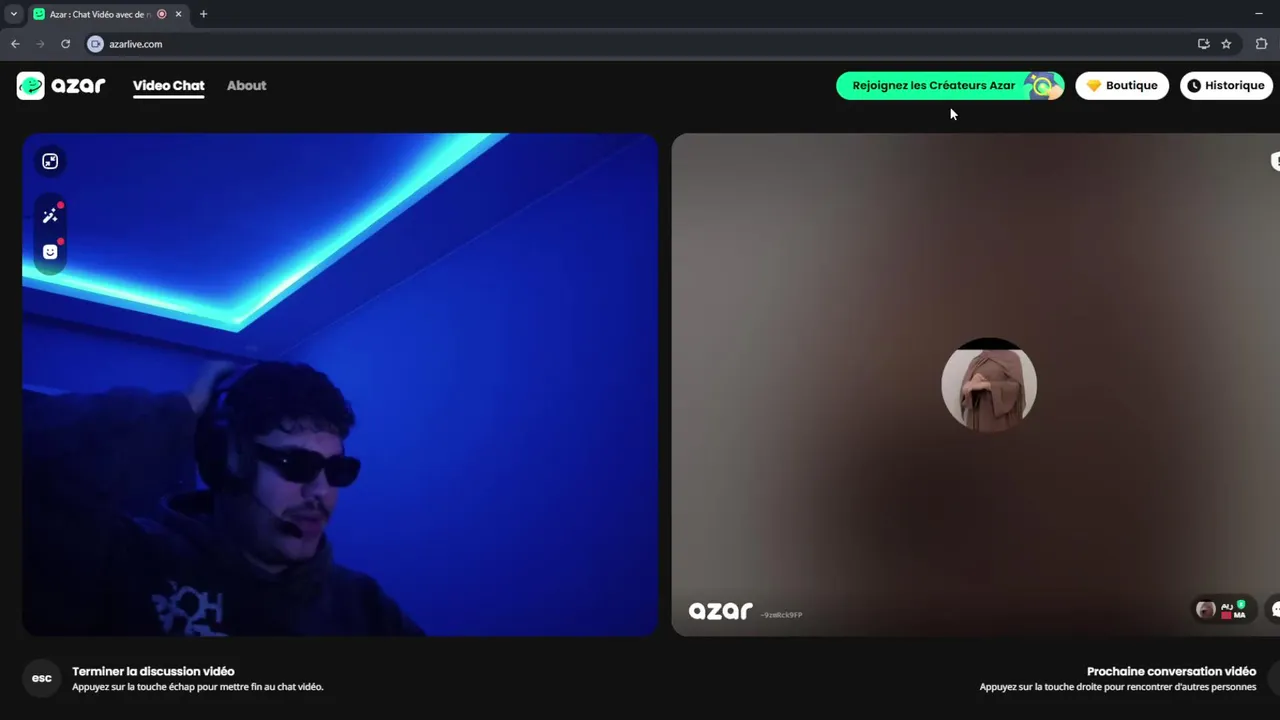Click the local webcam video feed
The height and width of the screenshot is (720, 1280).
(x=340, y=385)
